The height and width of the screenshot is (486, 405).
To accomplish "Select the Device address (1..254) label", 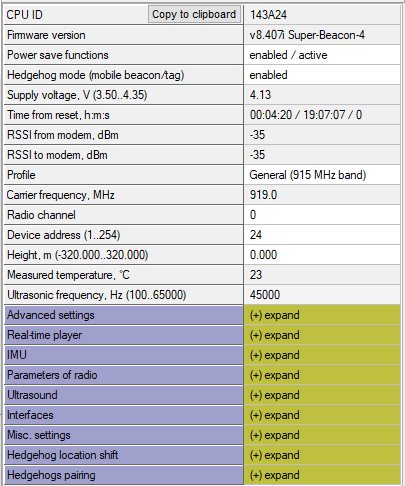I will point(64,235).
